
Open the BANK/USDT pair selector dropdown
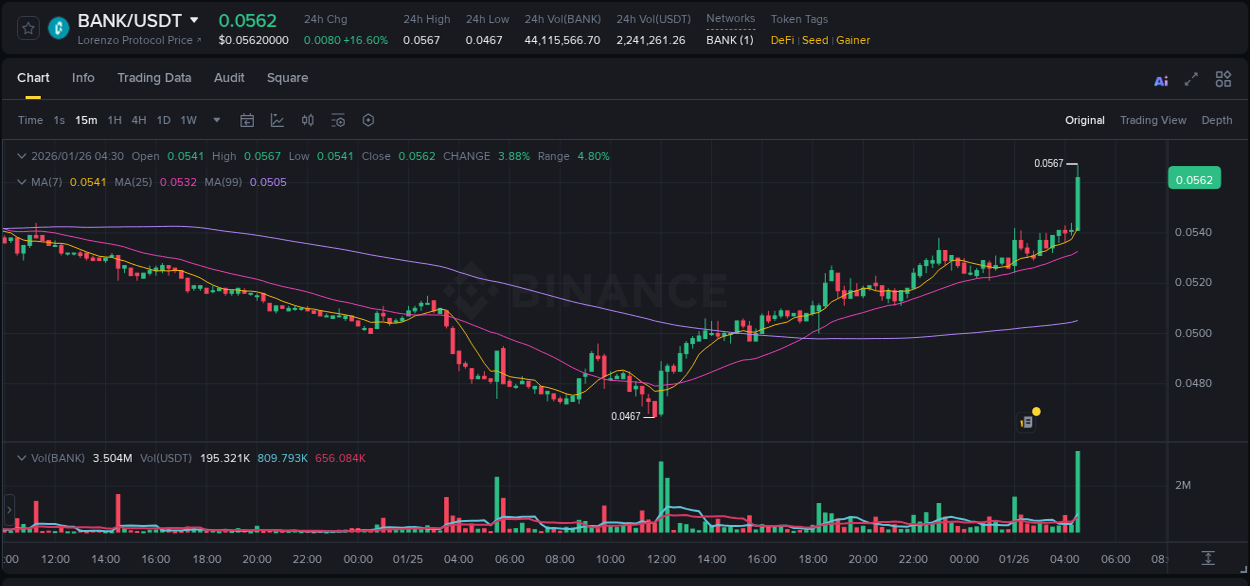point(194,19)
